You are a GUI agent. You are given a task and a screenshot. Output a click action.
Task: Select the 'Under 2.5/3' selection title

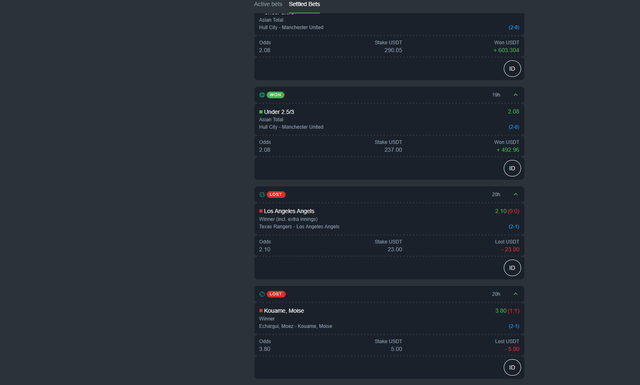click(279, 111)
